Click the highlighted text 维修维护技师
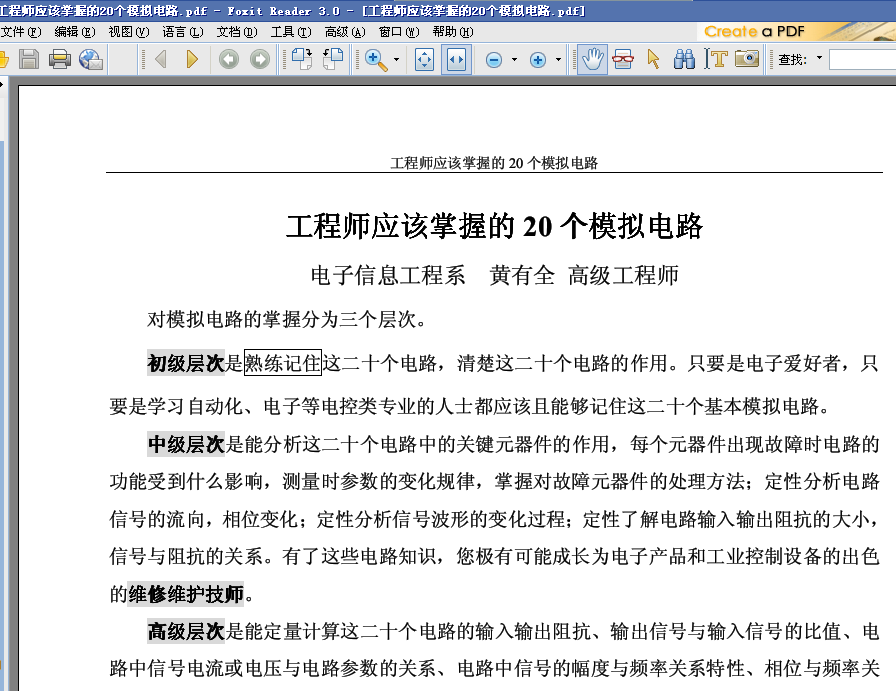This screenshot has width=896, height=691. click(x=186, y=594)
